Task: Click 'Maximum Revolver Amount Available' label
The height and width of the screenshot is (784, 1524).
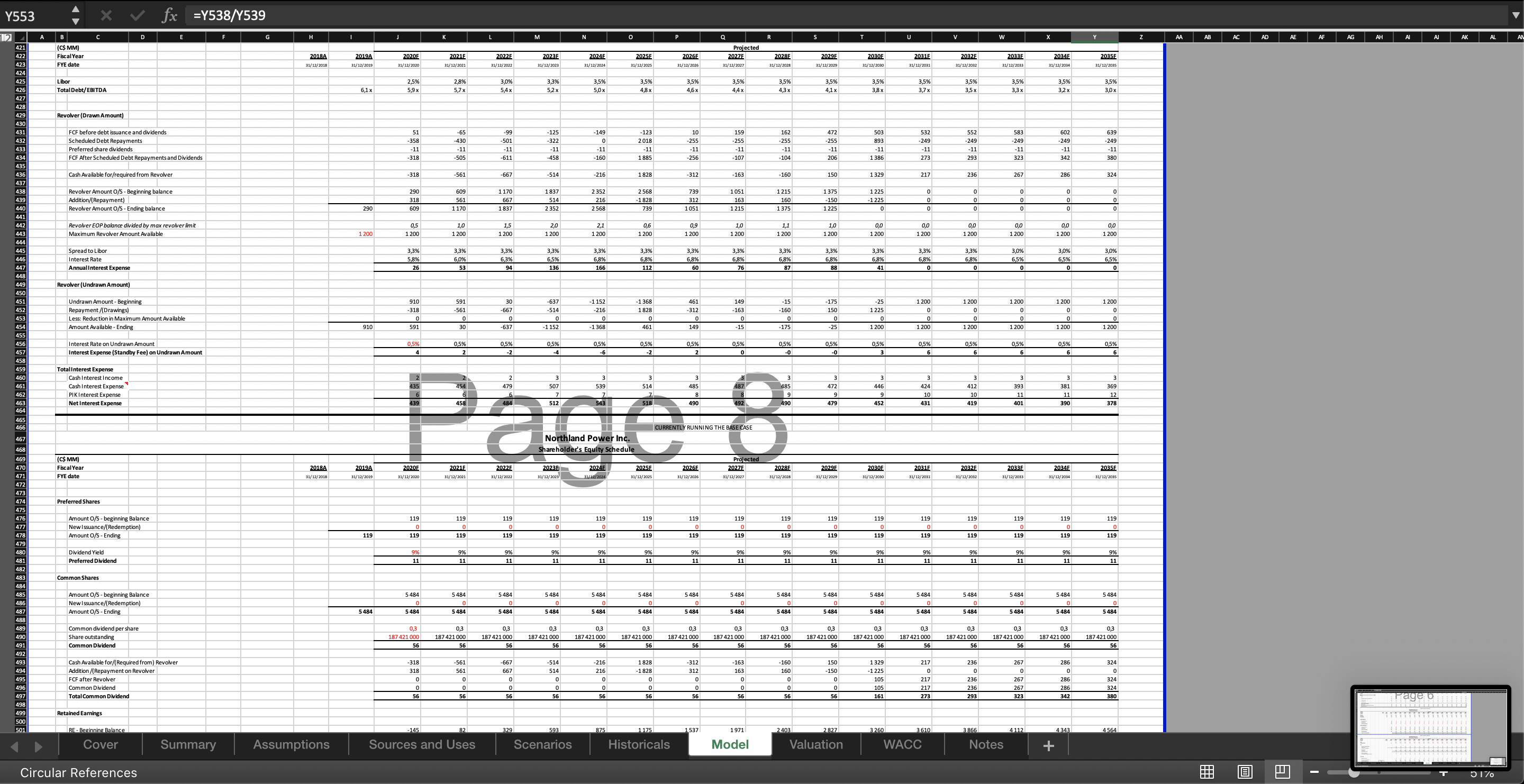Action: [x=115, y=234]
